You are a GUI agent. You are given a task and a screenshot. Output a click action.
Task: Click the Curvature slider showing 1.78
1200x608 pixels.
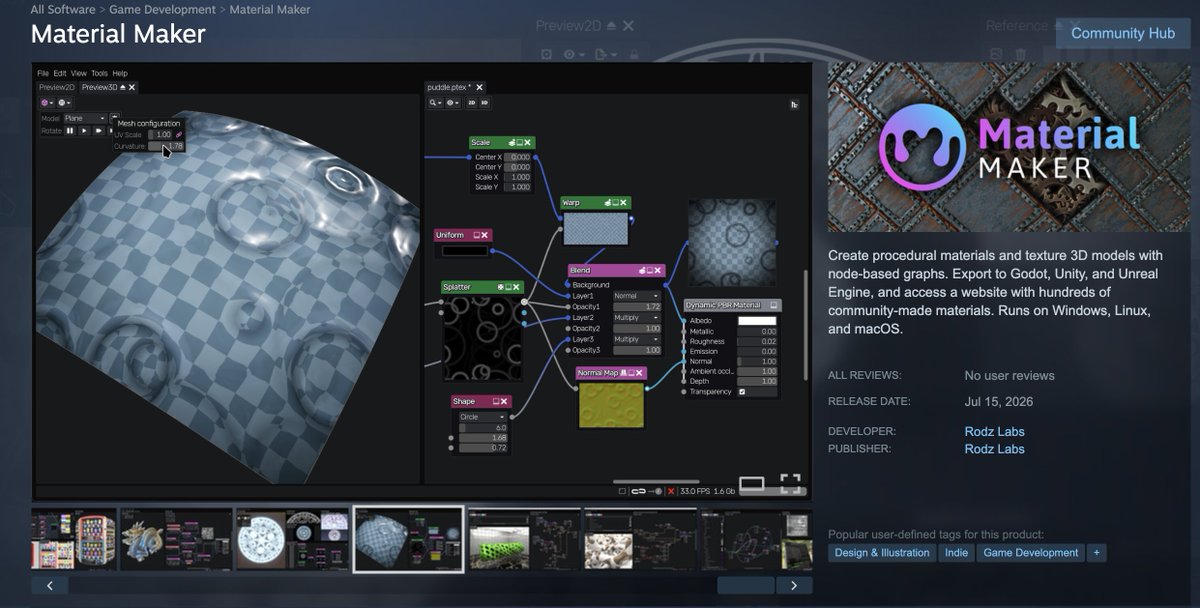pyautogui.click(x=167, y=146)
